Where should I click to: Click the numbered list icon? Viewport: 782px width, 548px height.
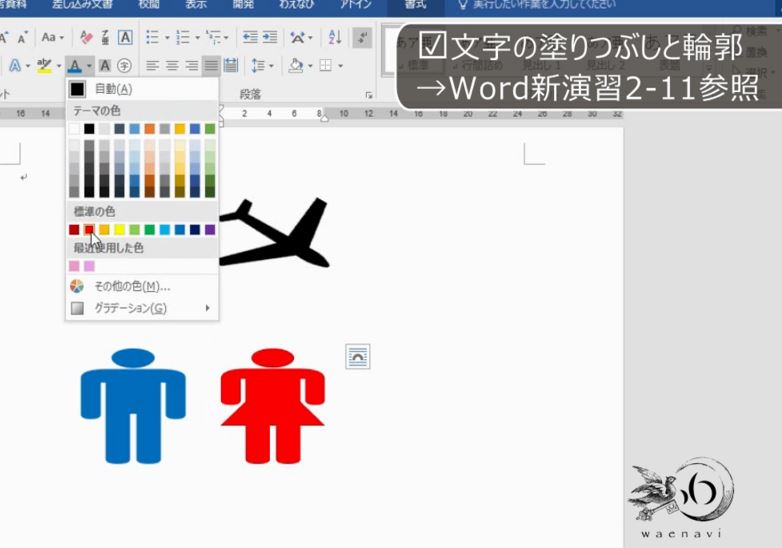(183, 37)
